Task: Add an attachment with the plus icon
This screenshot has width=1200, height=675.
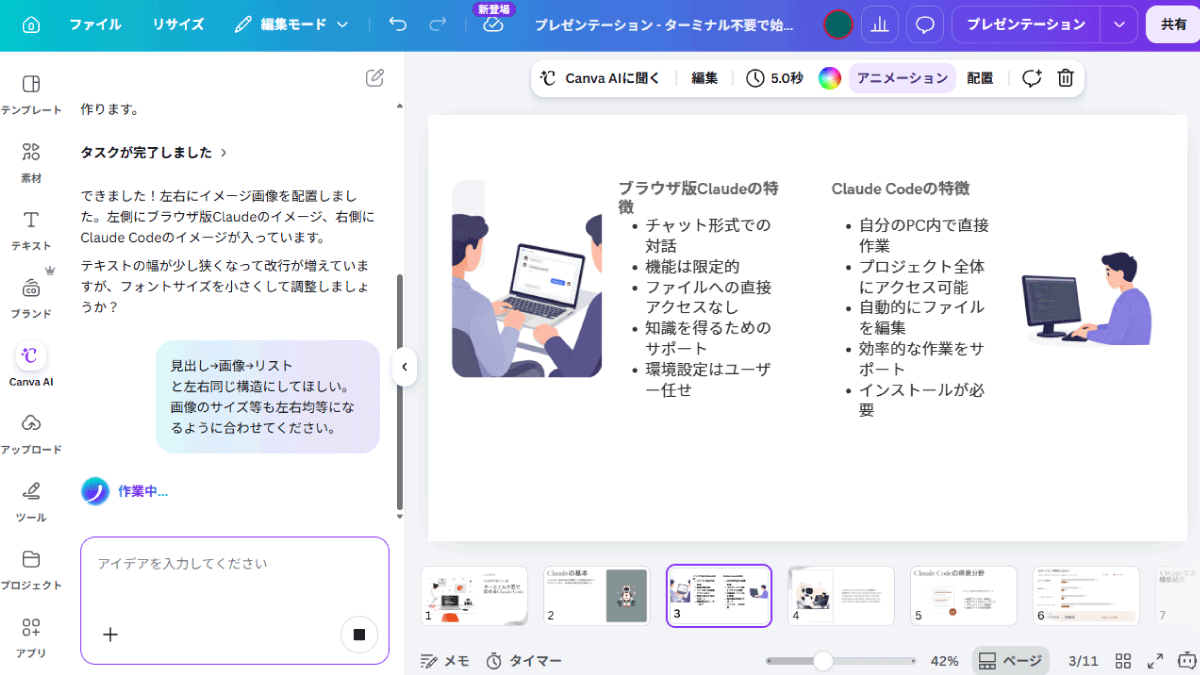Action: tap(111, 634)
